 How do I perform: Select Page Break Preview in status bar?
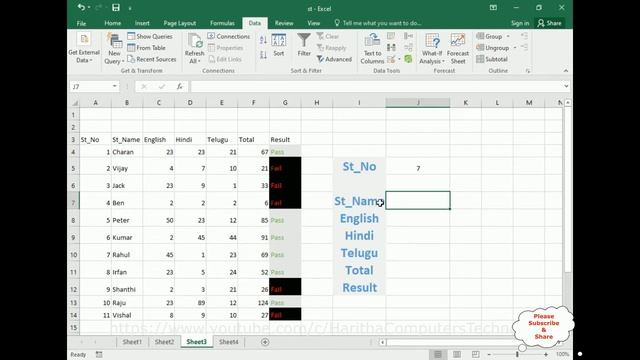(476, 354)
